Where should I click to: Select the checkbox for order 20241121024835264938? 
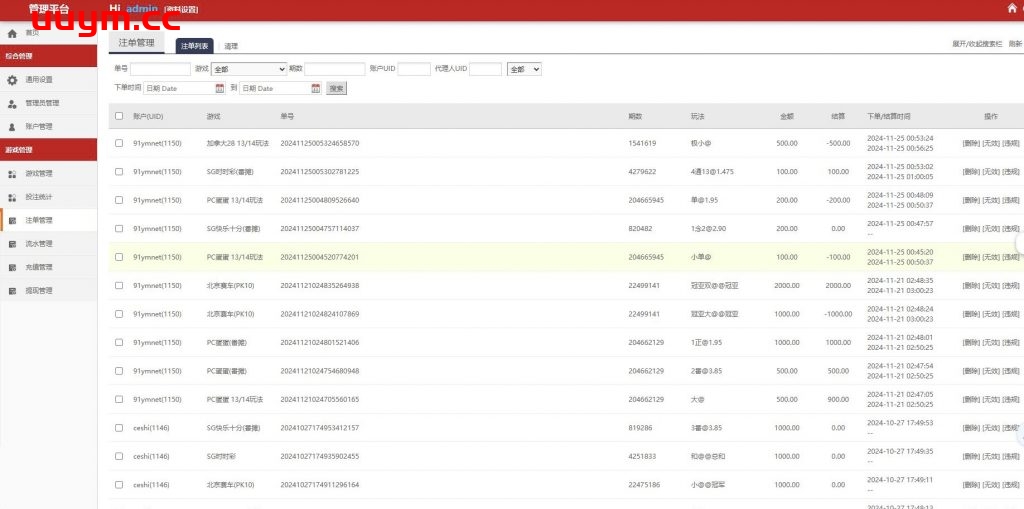119,285
